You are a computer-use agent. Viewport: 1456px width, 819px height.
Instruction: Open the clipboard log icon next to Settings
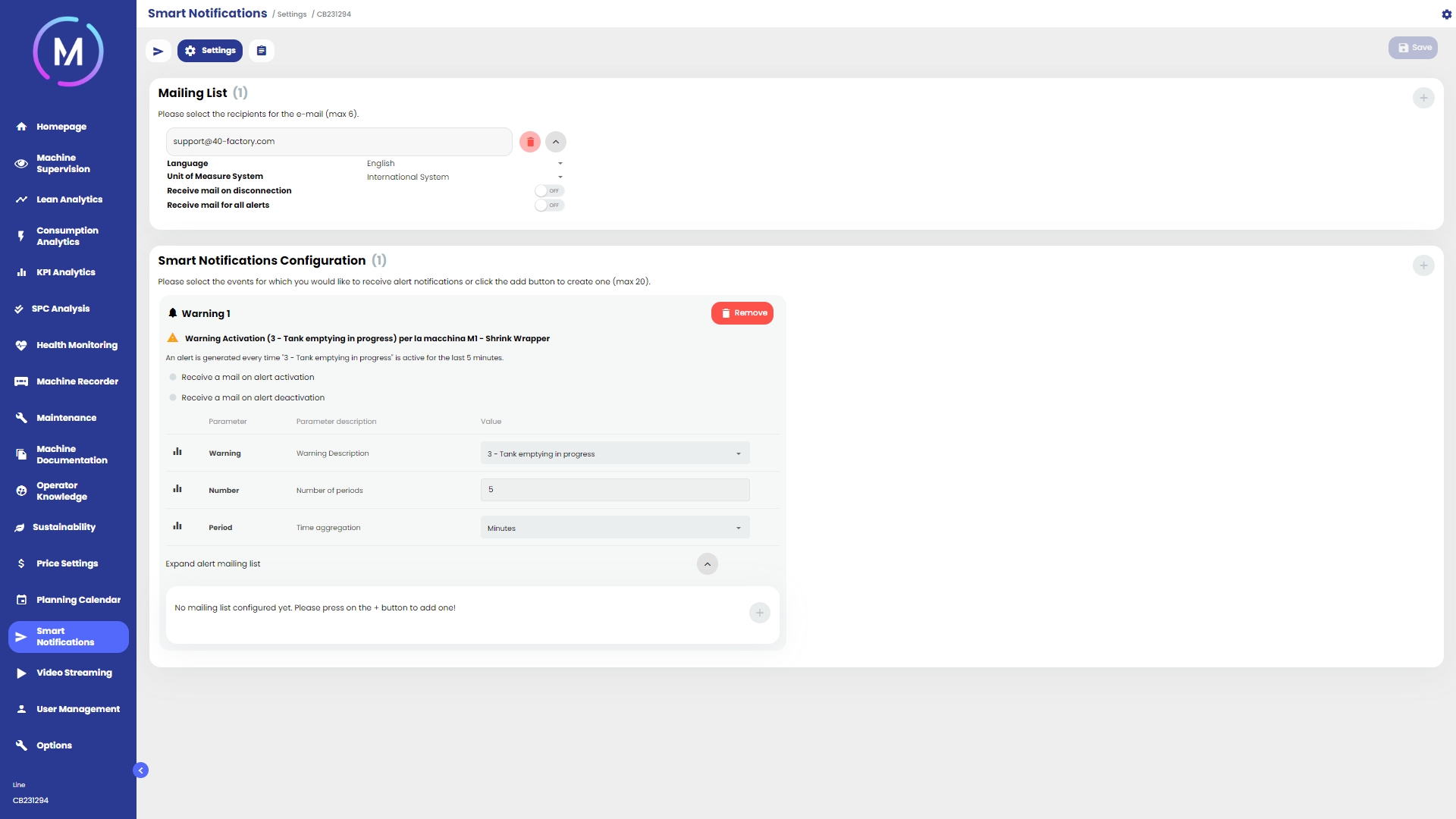(x=262, y=51)
